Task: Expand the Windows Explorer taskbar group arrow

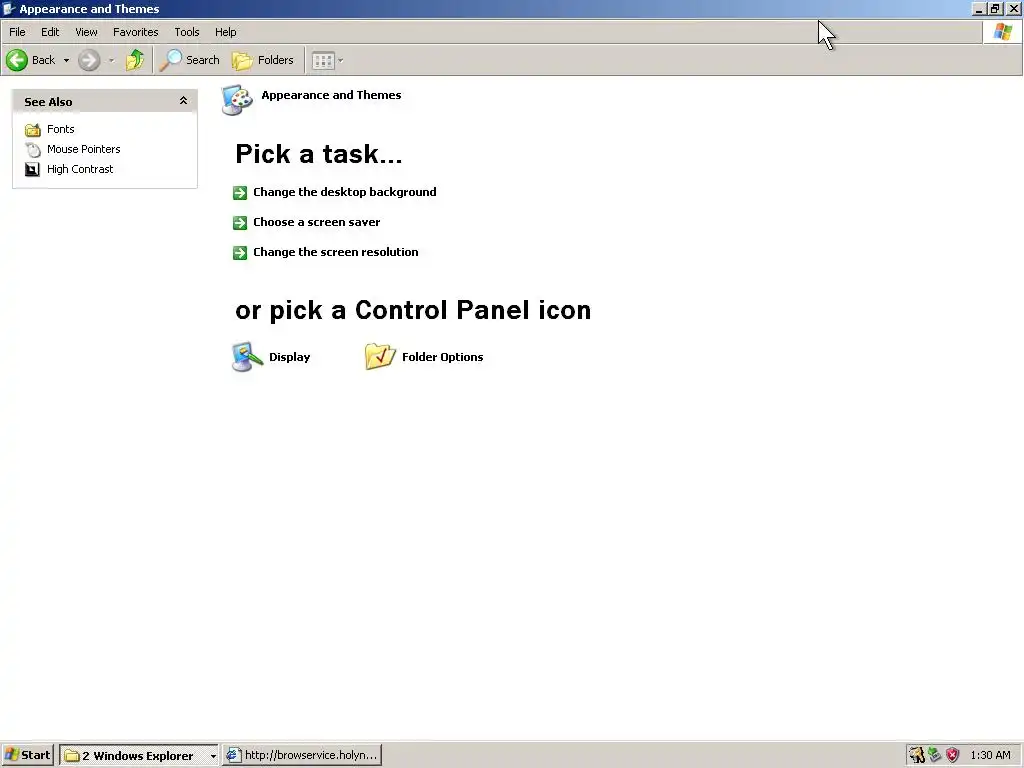Action: (213, 756)
